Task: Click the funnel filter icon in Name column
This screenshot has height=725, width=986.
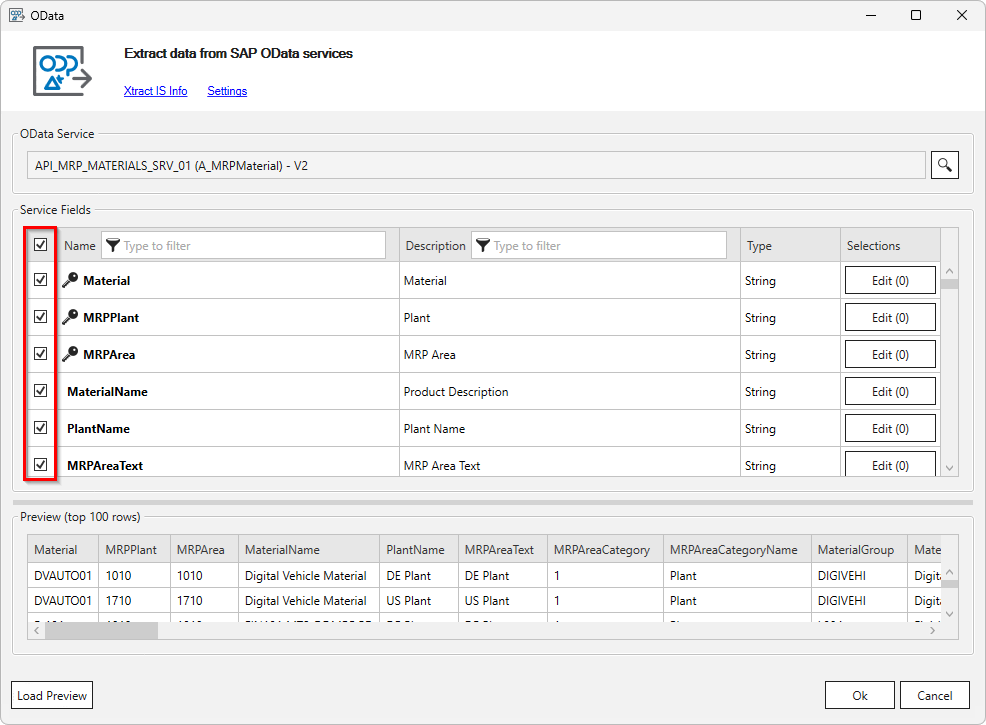Action: click(113, 245)
